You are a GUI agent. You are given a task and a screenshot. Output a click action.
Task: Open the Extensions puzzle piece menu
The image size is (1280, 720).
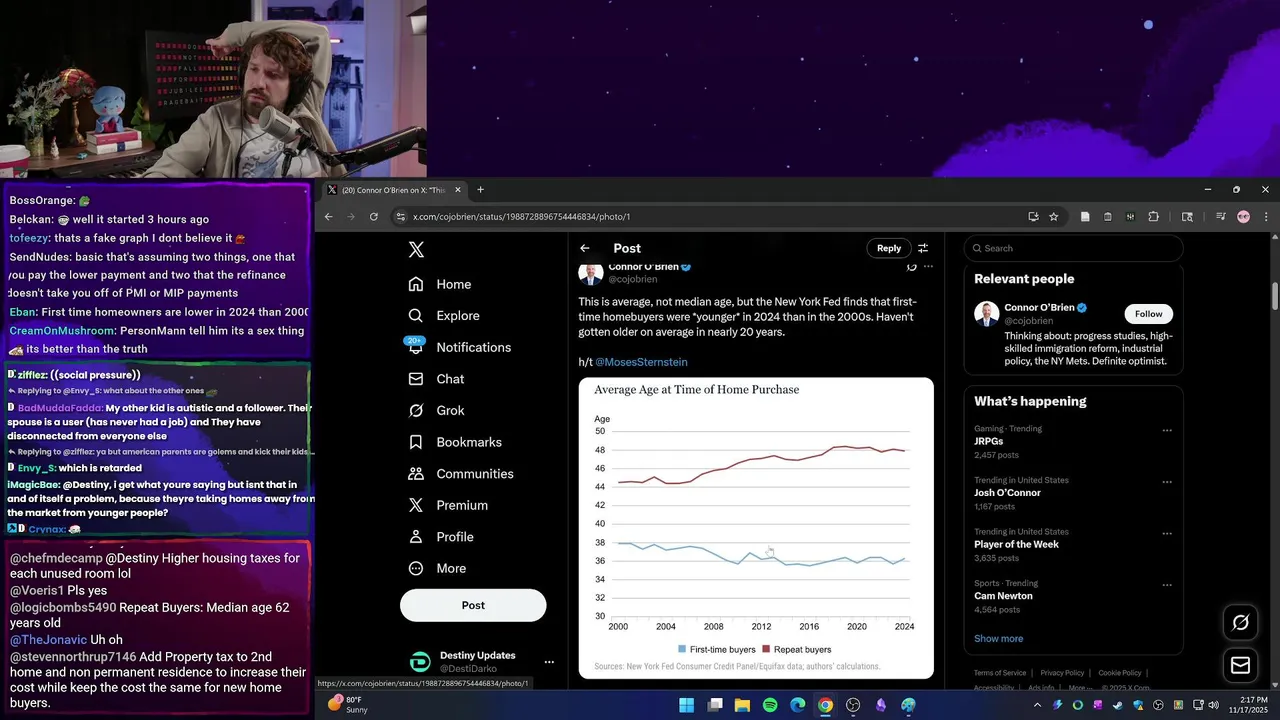pos(1153,216)
